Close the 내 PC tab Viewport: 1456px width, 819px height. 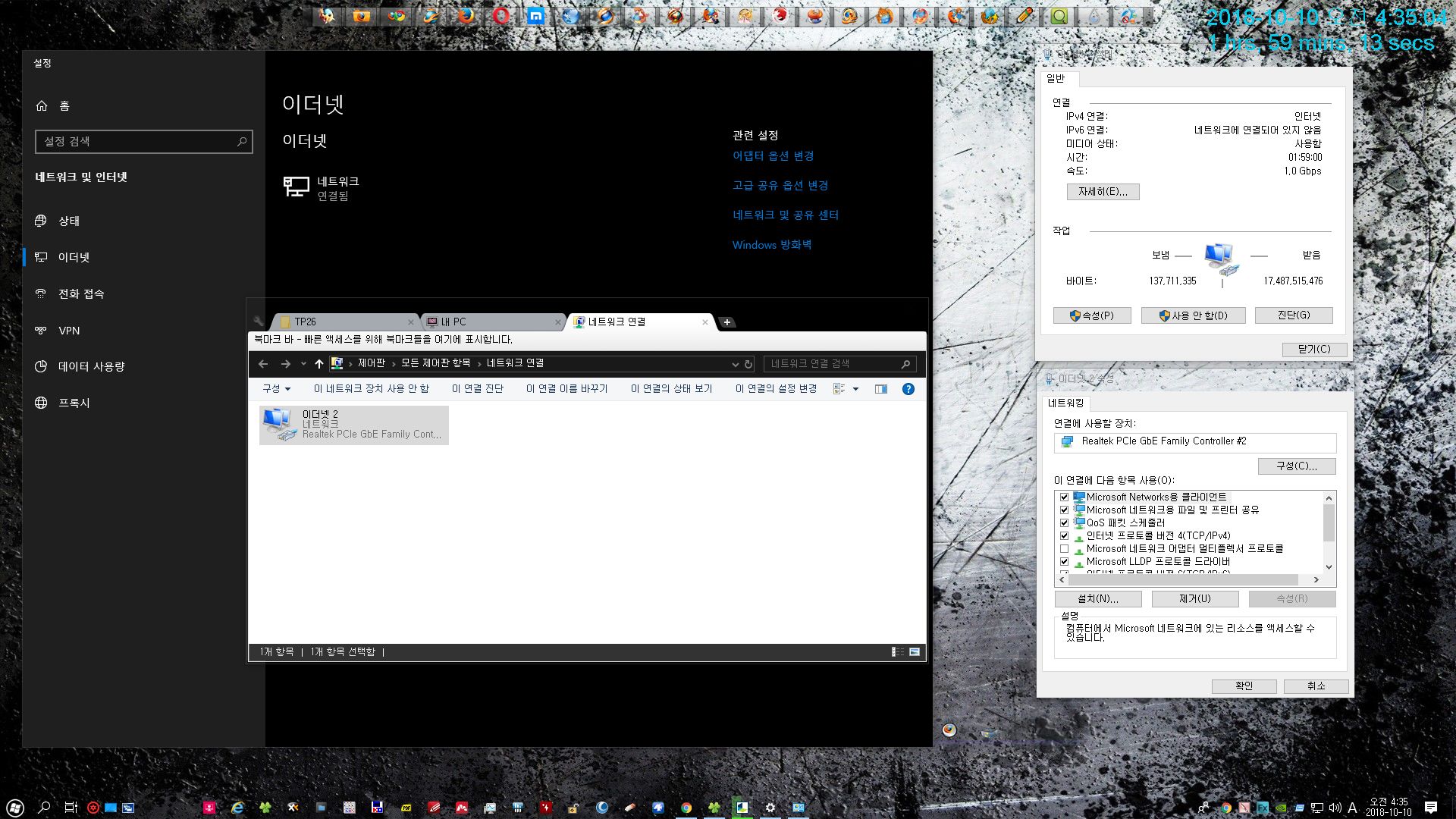tap(557, 322)
